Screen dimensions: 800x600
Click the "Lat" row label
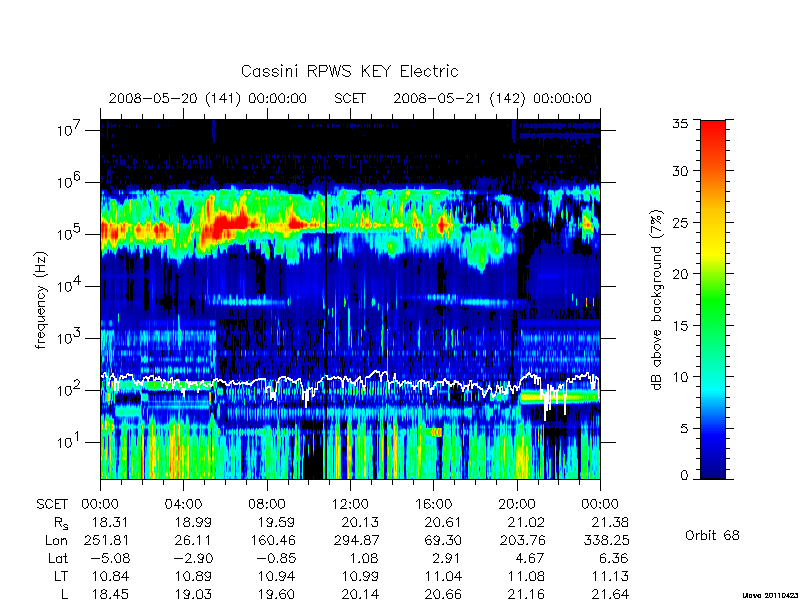(x=58, y=558)
